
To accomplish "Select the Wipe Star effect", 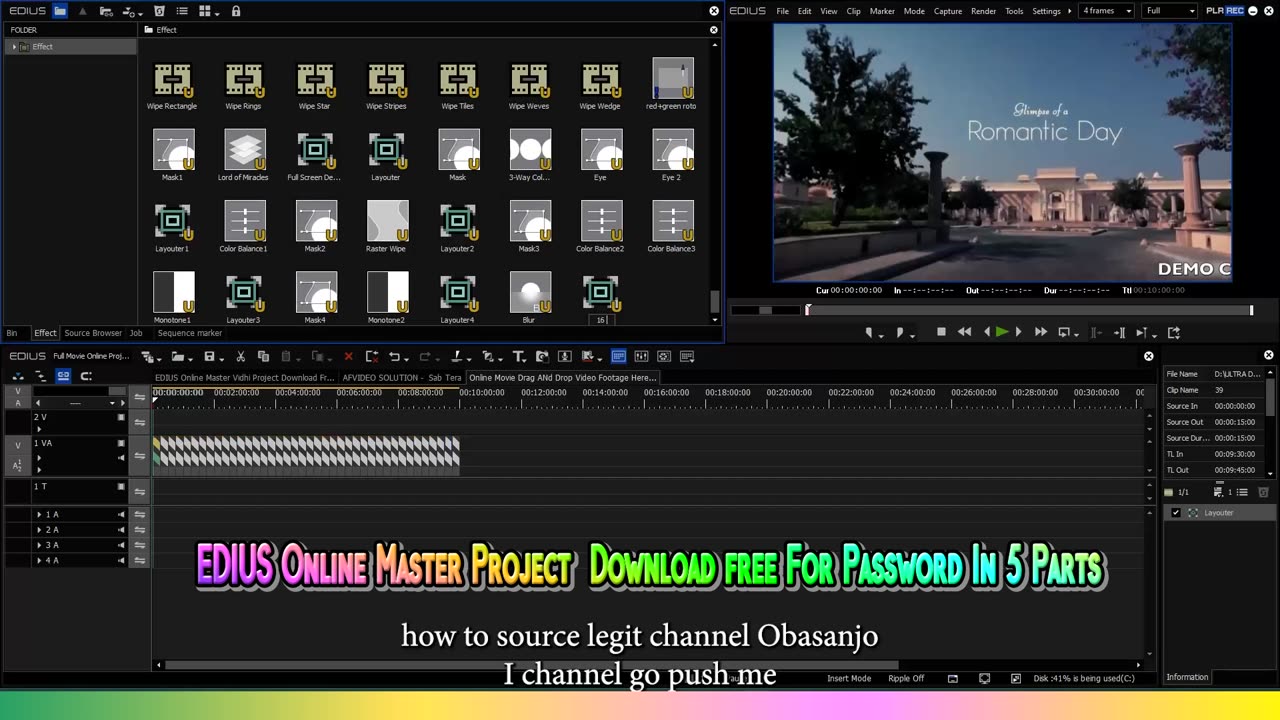I will 315,85.
